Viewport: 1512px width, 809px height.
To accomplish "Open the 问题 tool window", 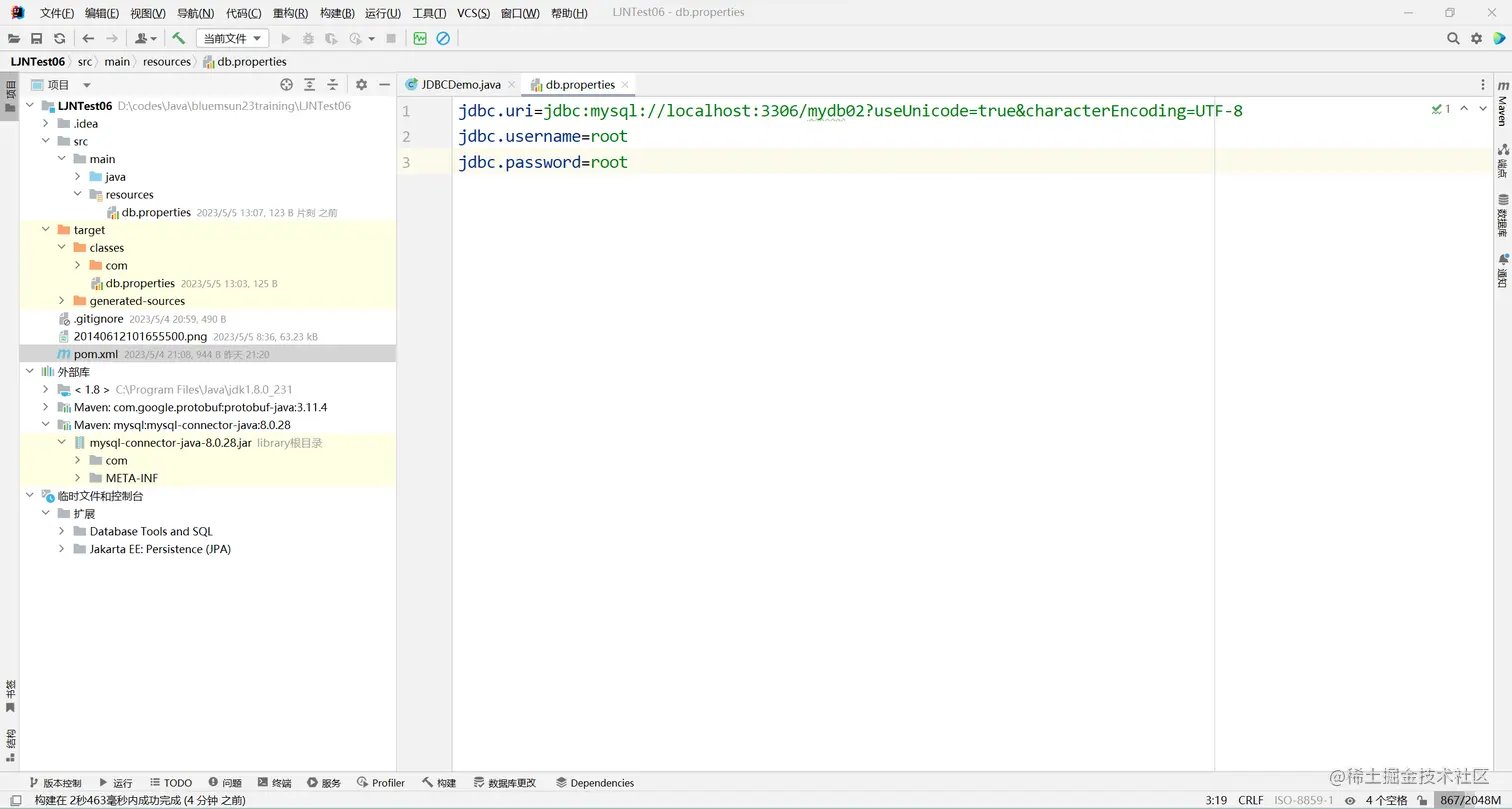I will click(225, 783).
